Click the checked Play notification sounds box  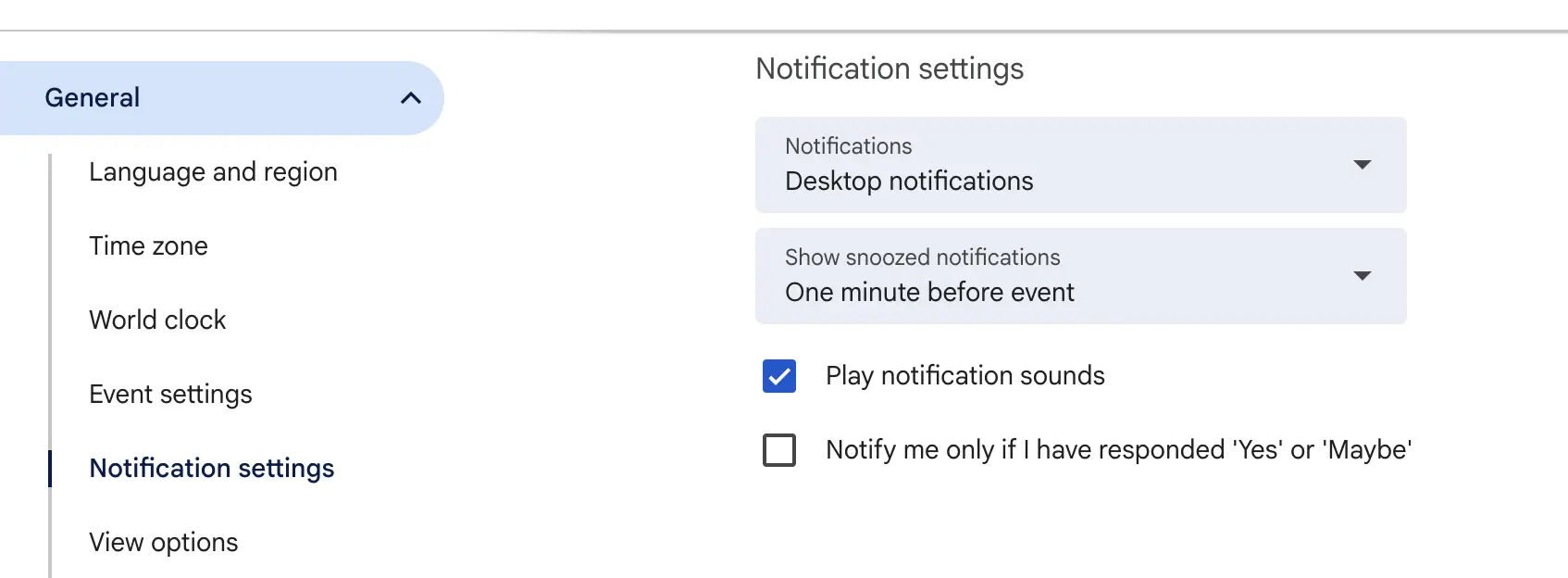tap(778, 376)
